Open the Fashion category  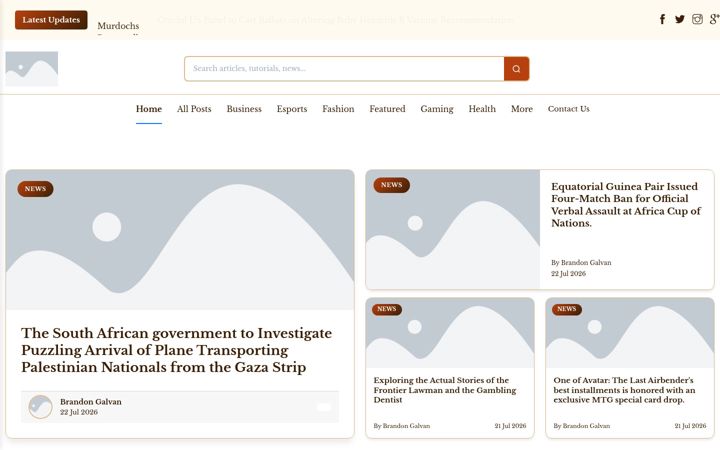click(x=338, y=109)
